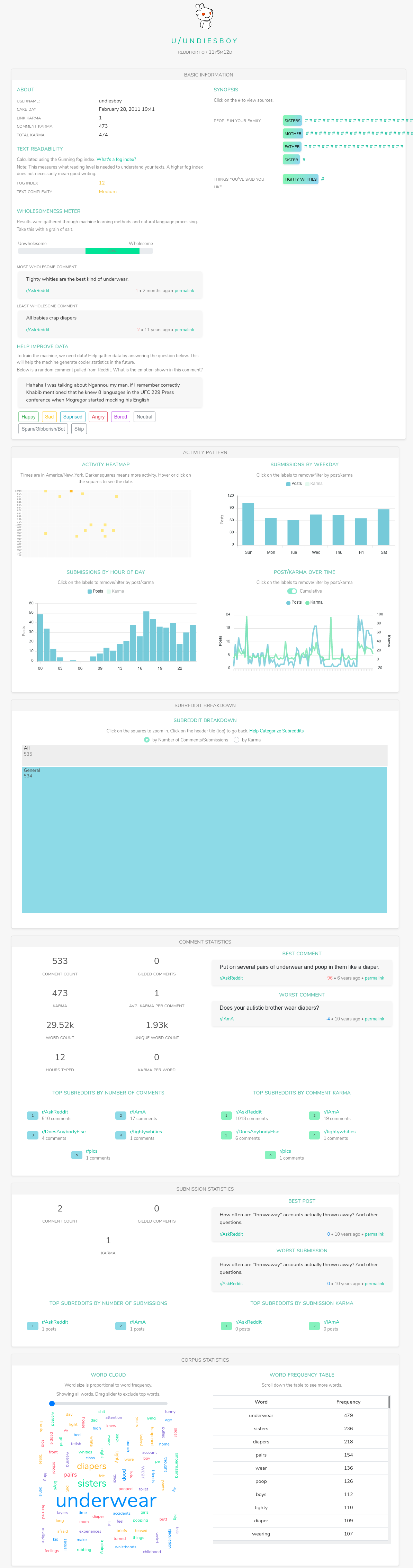The height and width of the screenshot is (1568, 413).
Task: Open r/IAmA link under worst comment
Action: pos(227,1018)
